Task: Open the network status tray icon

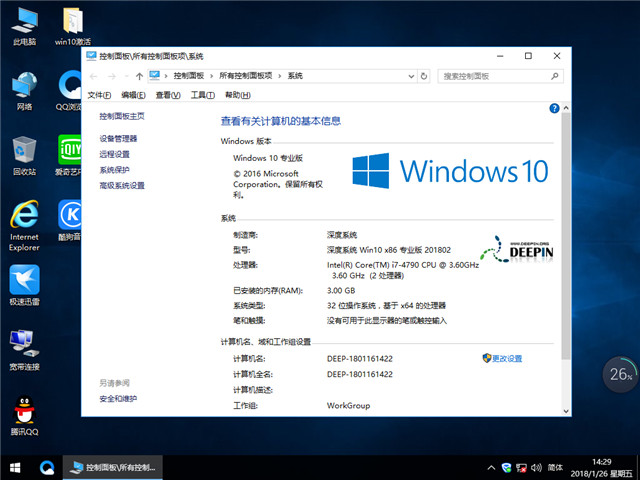Action: pos(521,468)
